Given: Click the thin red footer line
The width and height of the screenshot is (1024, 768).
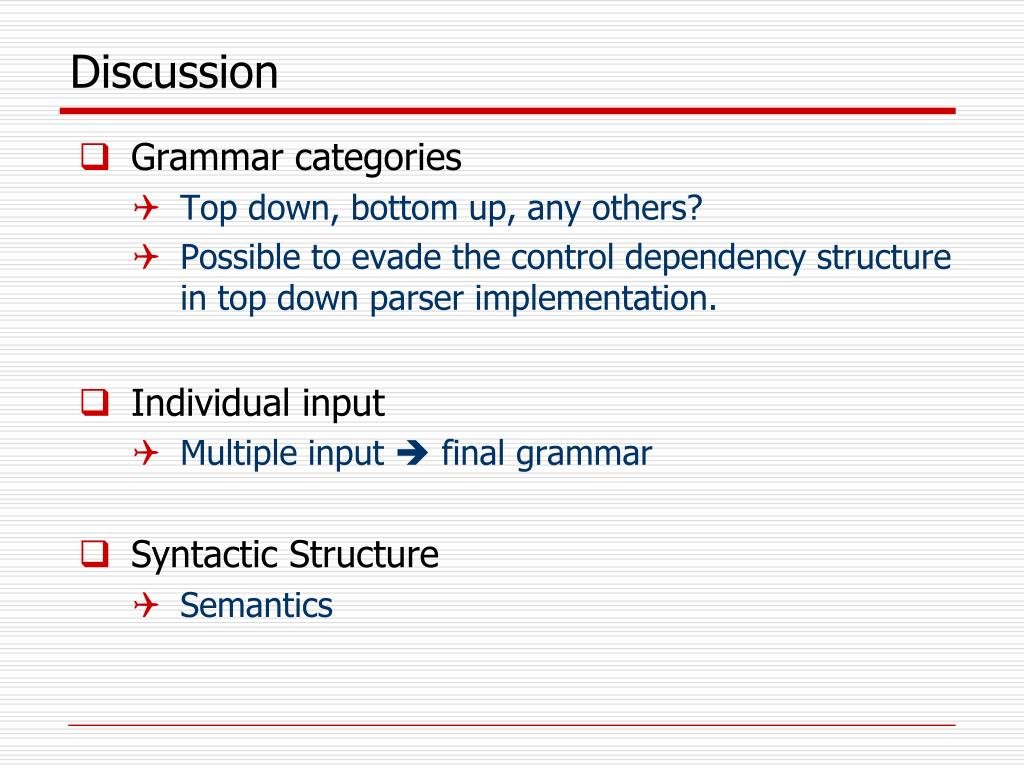Looking at the screenshot, I should (x=511, y=725).
